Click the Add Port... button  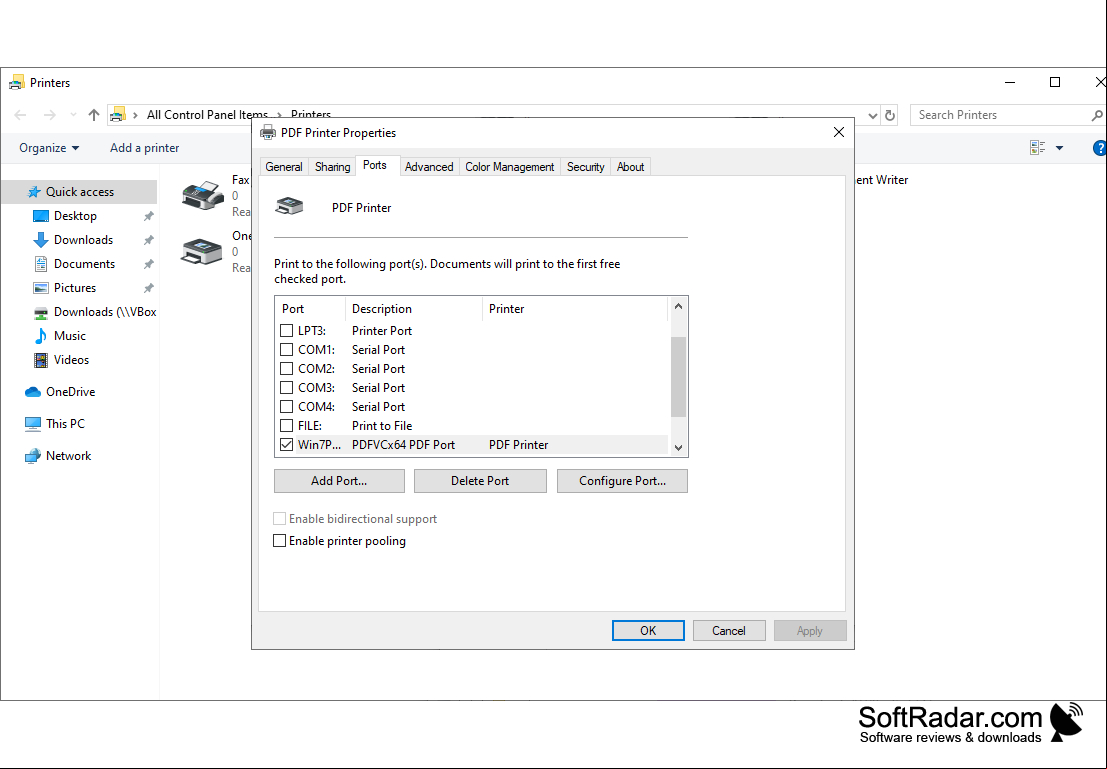click(x=339, y=481)
